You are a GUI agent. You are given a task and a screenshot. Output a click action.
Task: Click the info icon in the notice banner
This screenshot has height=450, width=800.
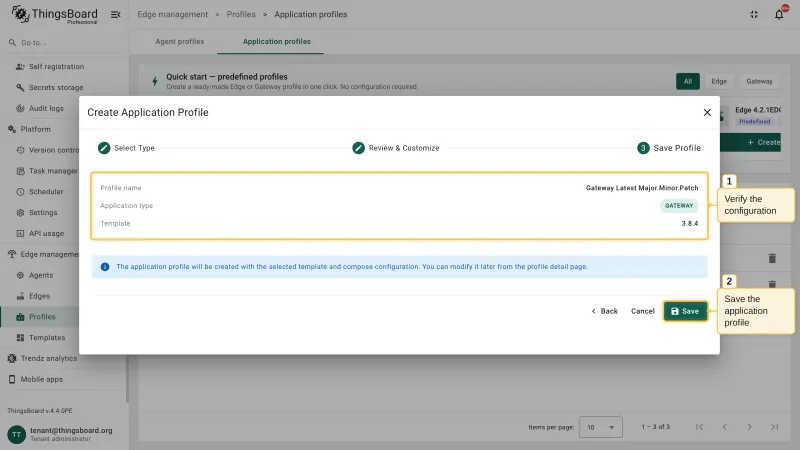(x=105, y=267)
